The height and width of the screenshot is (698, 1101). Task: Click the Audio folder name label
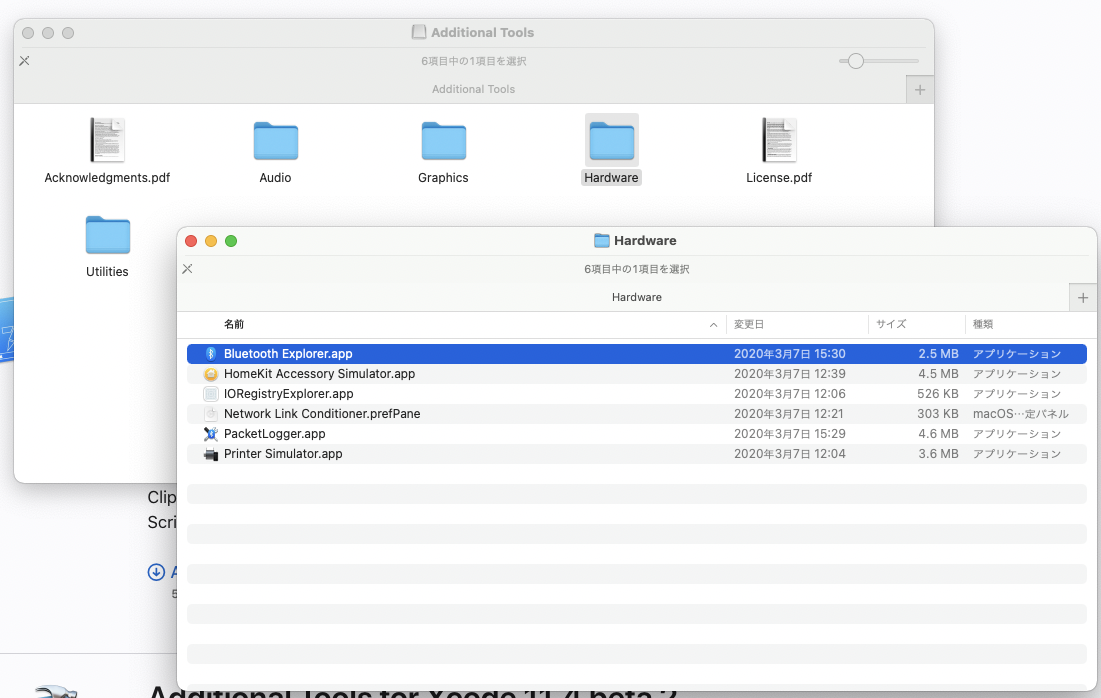275,178
